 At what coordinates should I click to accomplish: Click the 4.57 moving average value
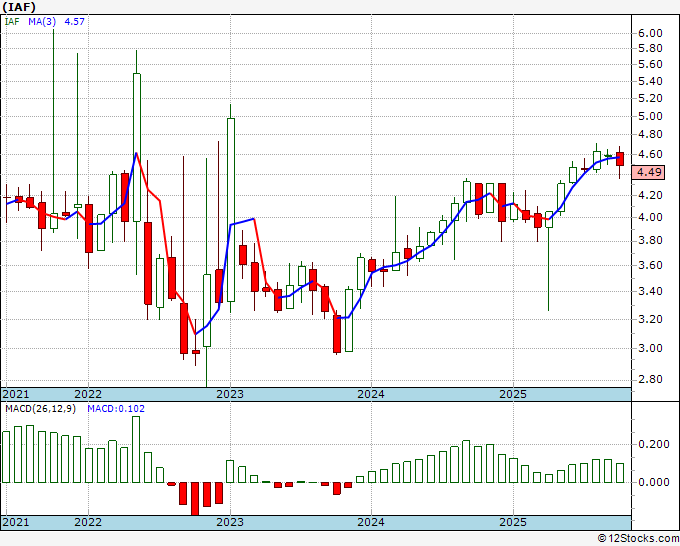[75, 21]
